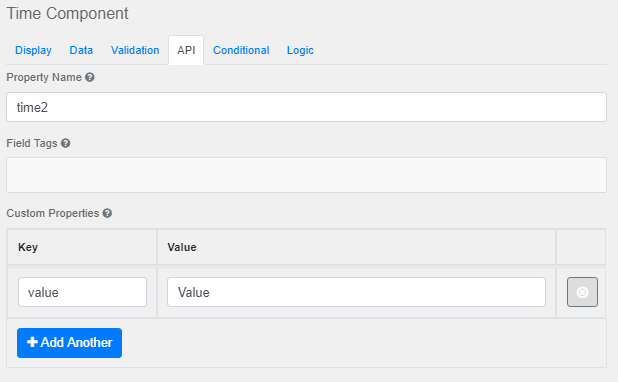Show help for Custom Properties
This screenshot has width=618, height=382.
107,213
